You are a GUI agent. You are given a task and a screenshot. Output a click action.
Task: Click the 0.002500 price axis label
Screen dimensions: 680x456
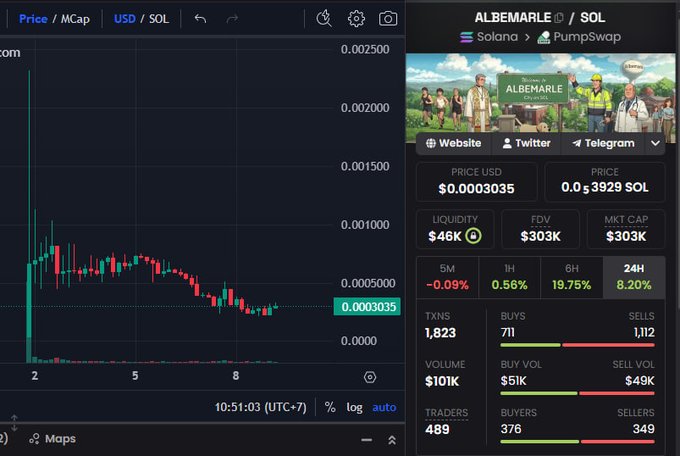[365, 49]
